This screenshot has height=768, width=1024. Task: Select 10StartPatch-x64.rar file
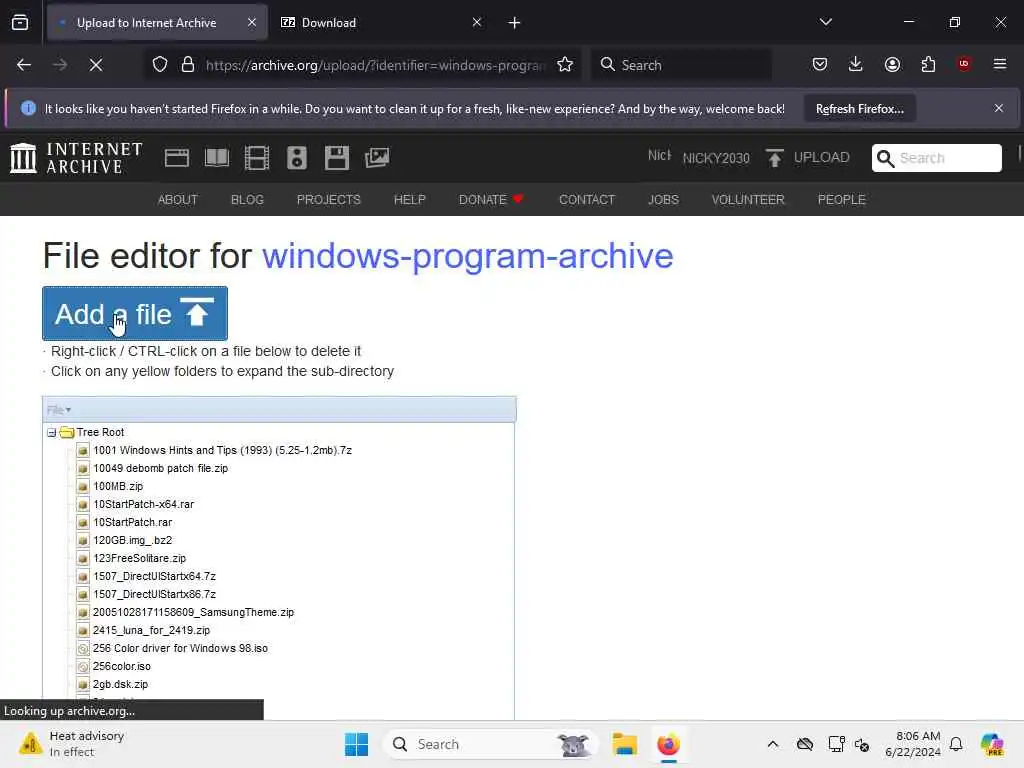(x=144, y=504)
